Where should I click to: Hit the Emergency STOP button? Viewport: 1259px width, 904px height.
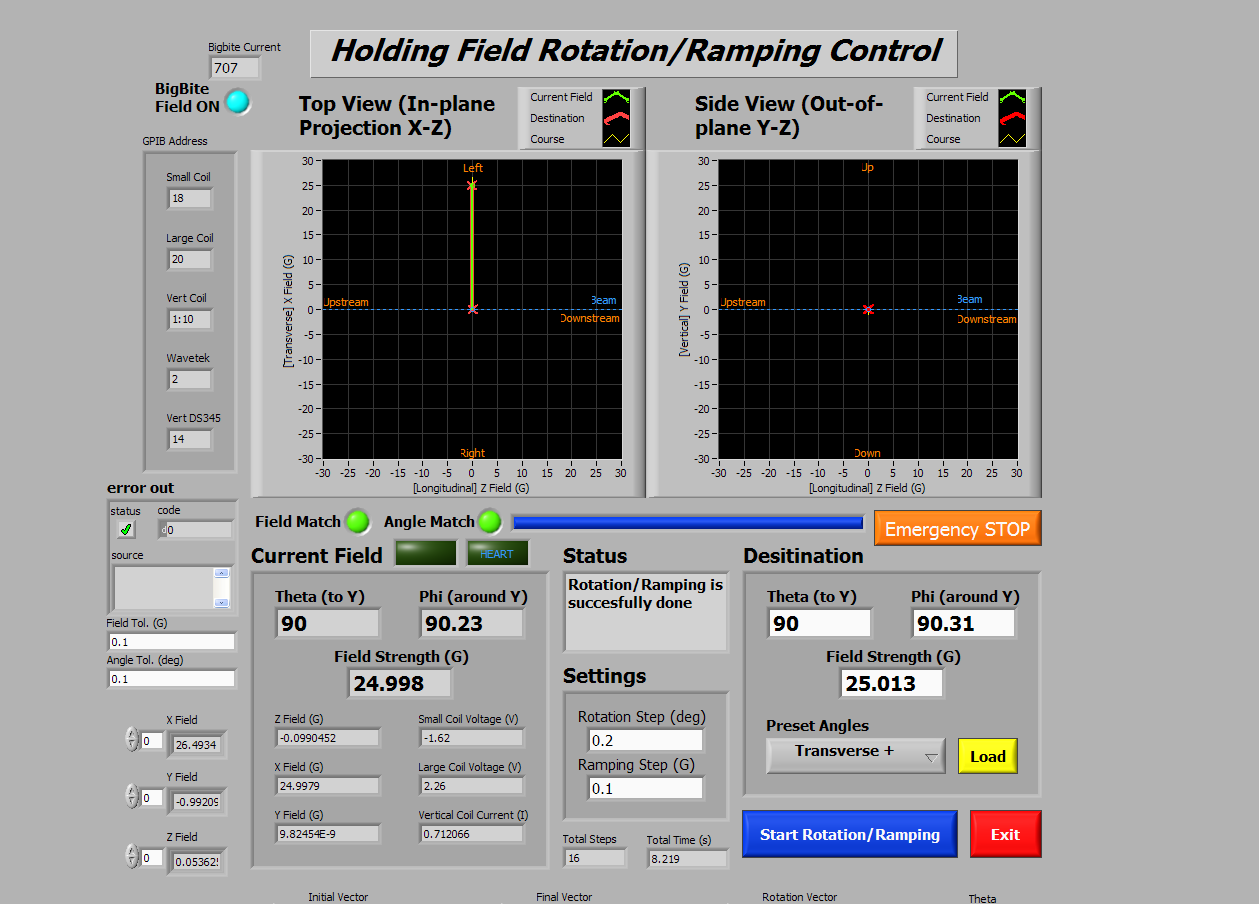pos(958,529)
